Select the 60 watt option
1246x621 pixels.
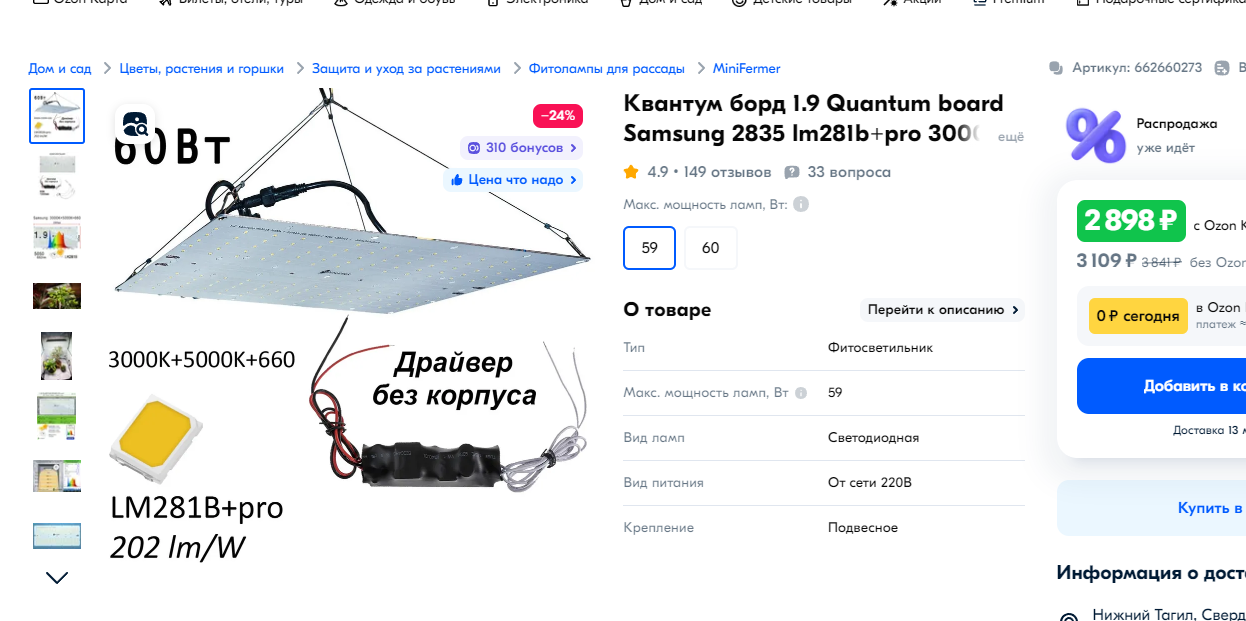point(711,248)
